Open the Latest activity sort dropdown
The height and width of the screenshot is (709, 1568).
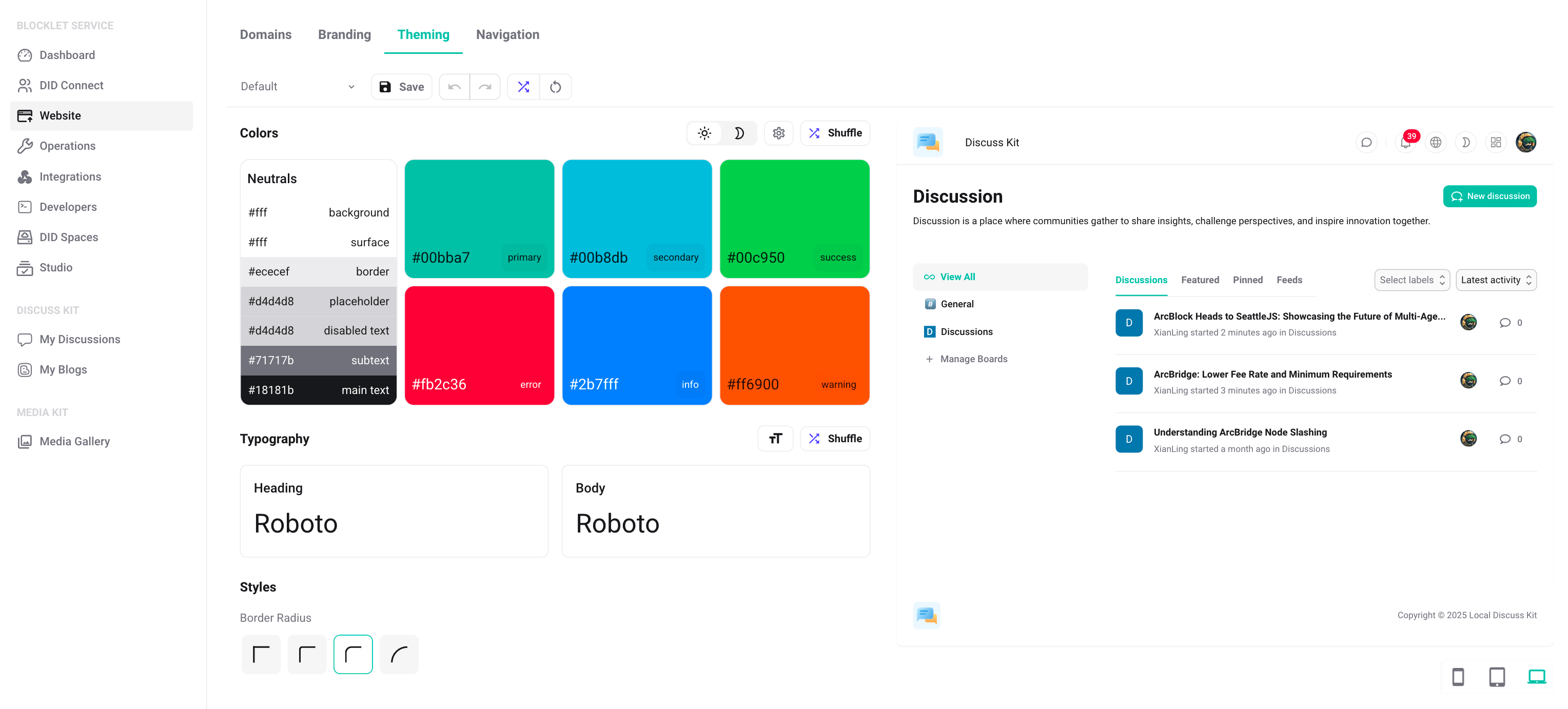pyautogui.click(x=1496, y=280)
